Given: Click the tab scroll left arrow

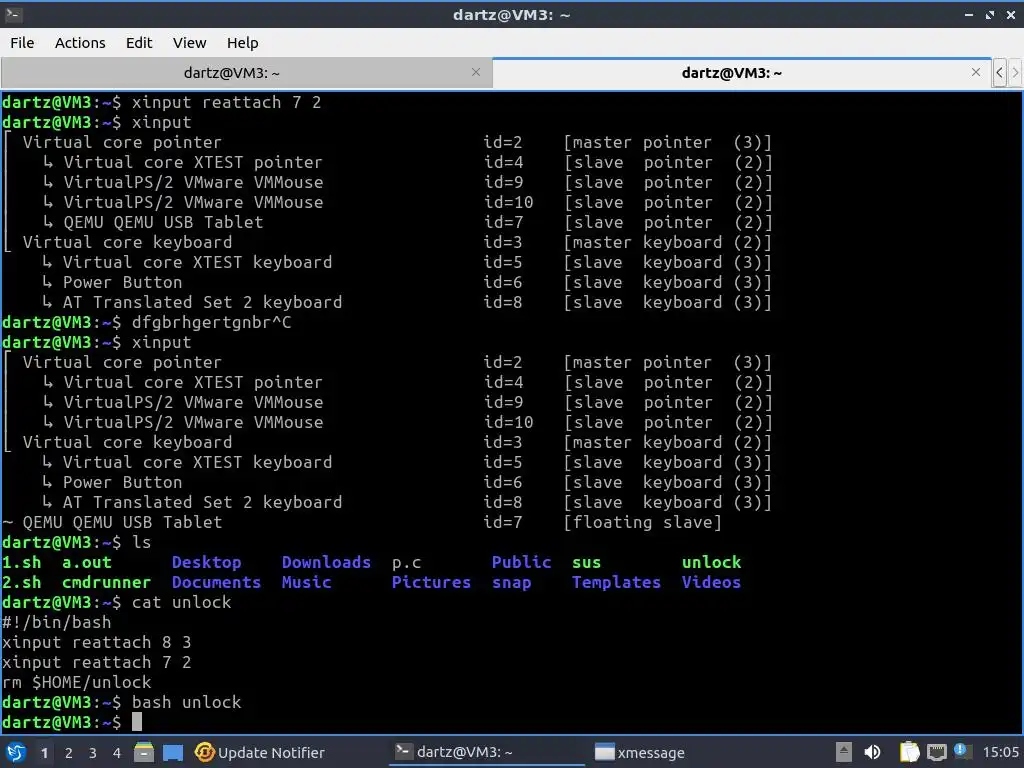Looking at the screenshot, I should pos(999,72).
